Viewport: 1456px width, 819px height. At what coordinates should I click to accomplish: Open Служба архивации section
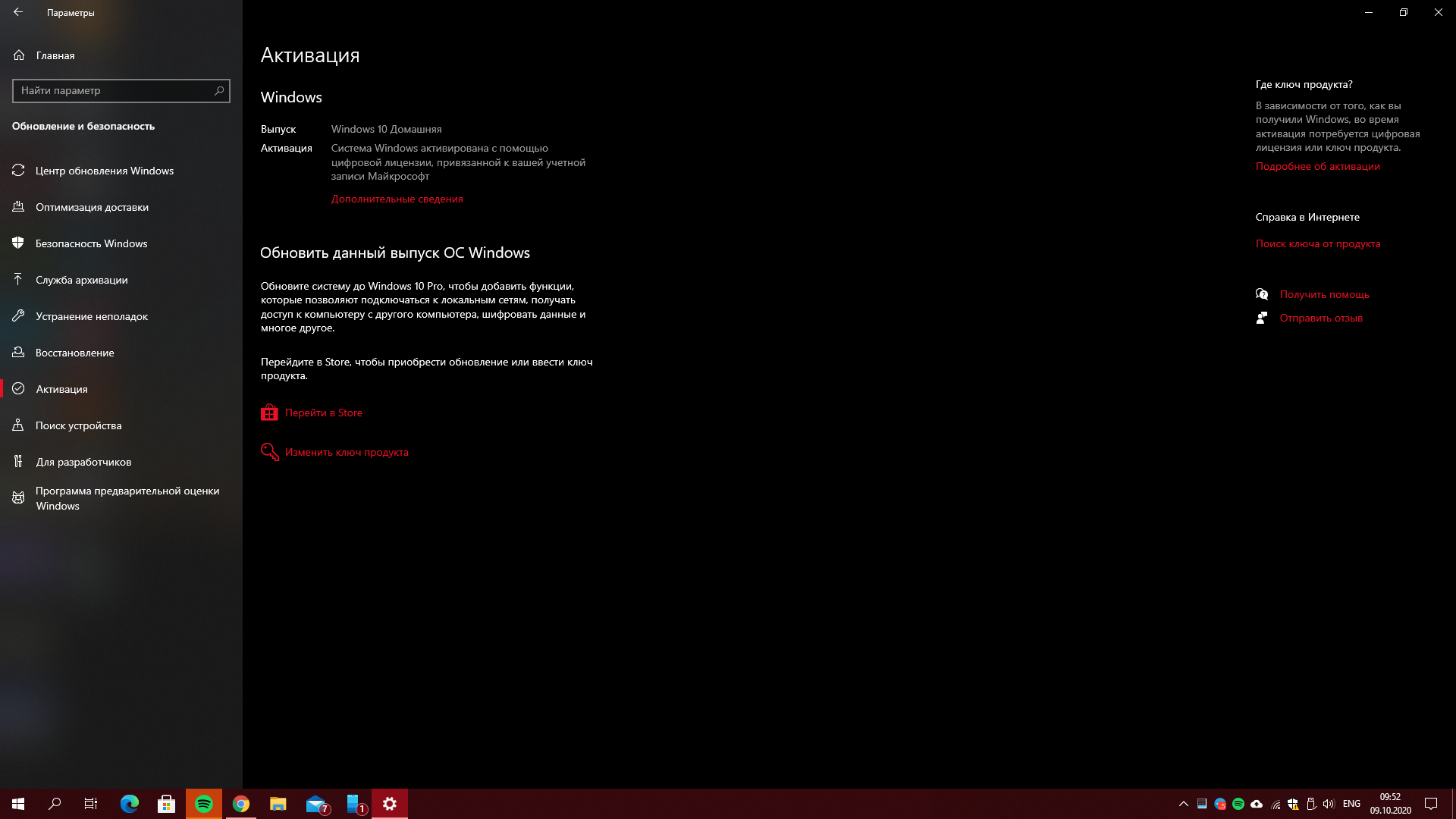tap(121, 280)
